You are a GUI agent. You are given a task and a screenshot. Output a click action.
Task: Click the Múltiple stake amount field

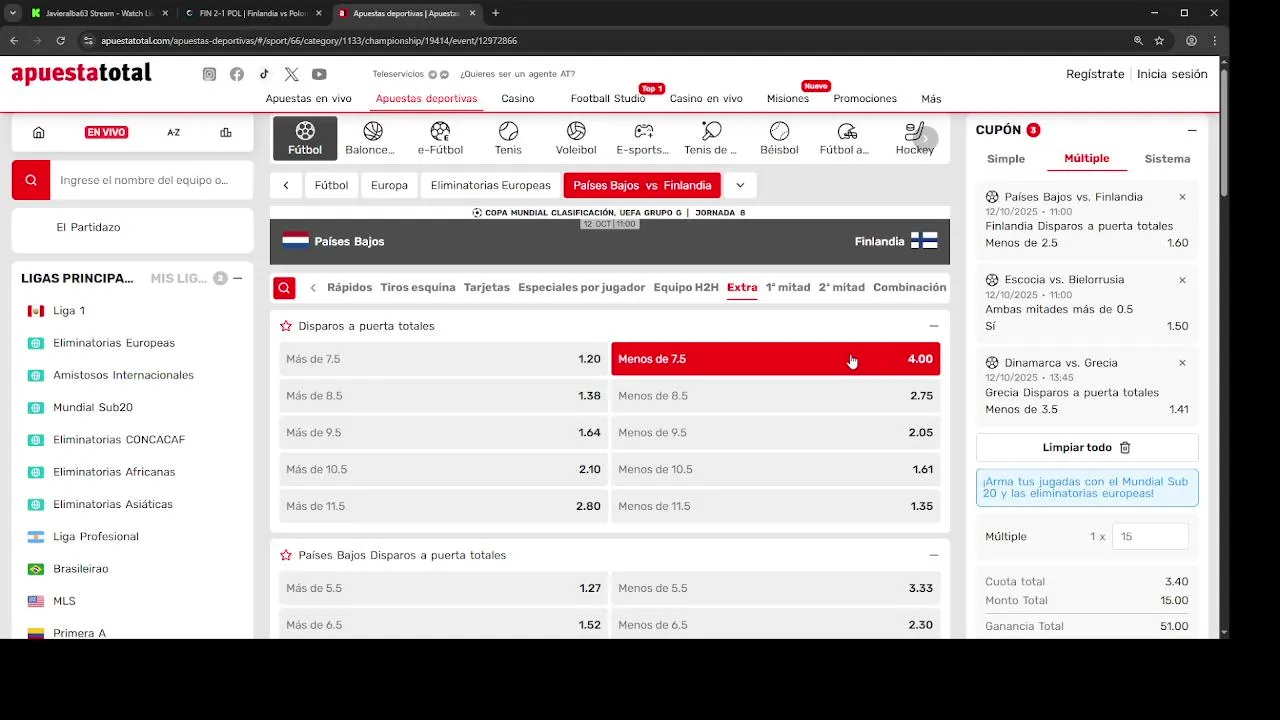tap(1150, 537)
